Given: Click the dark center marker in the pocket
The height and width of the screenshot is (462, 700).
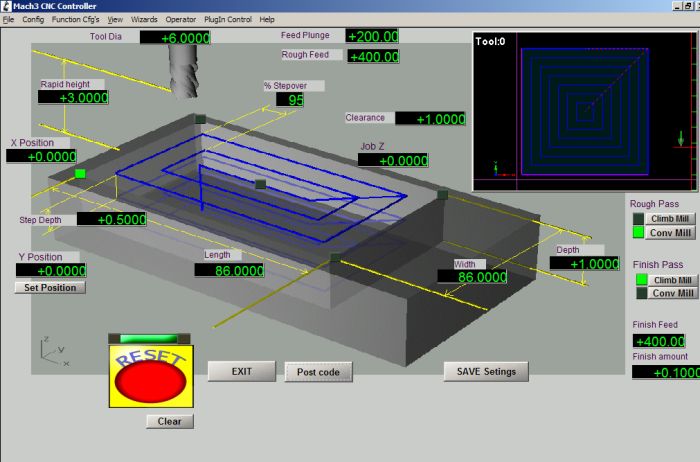Looking at the screenshot, I should (x=260, y=184).
